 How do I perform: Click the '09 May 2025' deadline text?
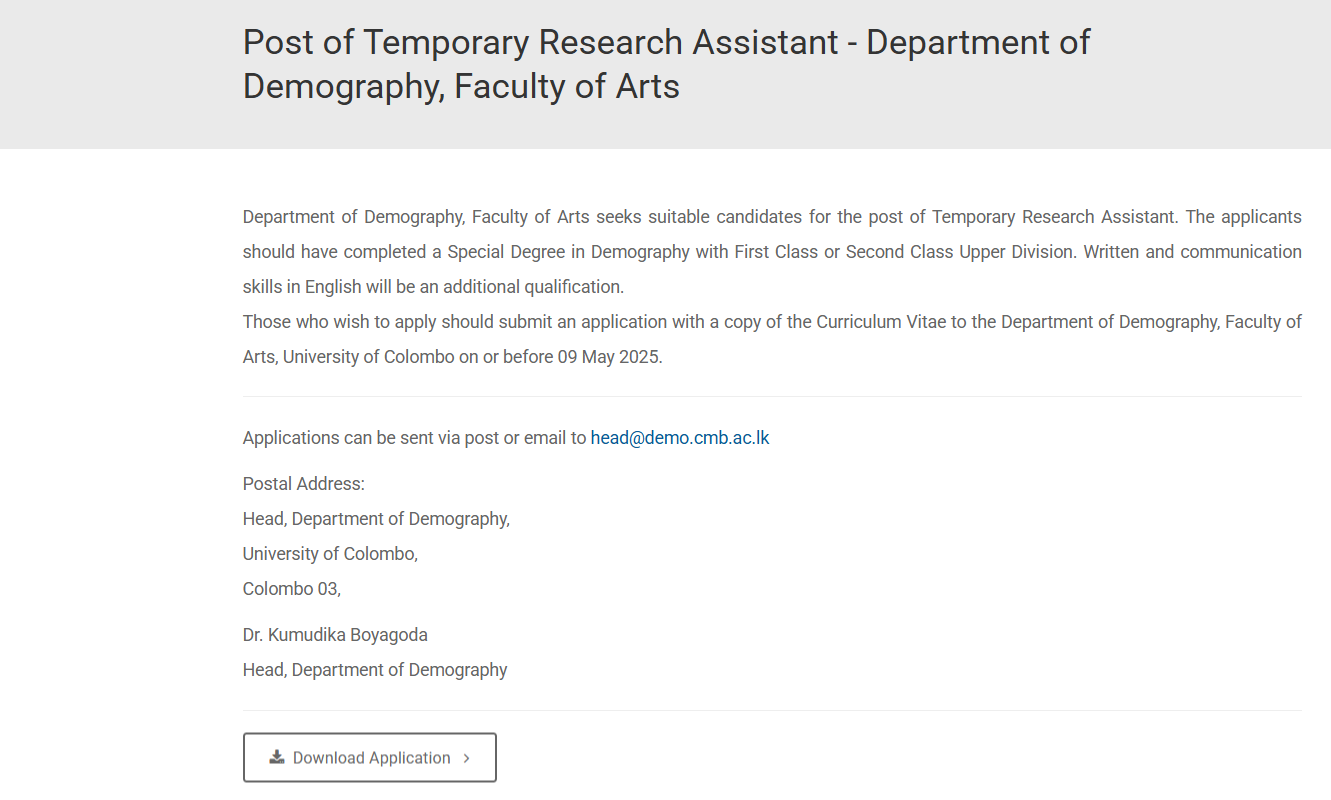[x=609, y=357]
